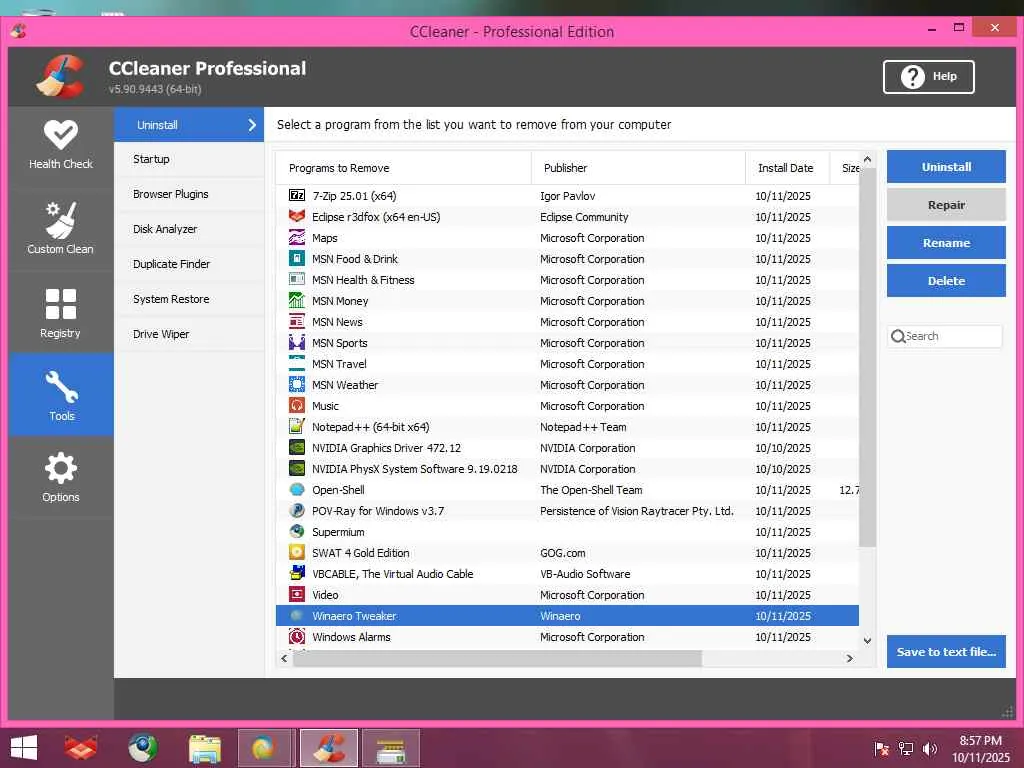Open the System Restore tab
The height and width of the screenshot is (768, 1024).
coord(189,299)
